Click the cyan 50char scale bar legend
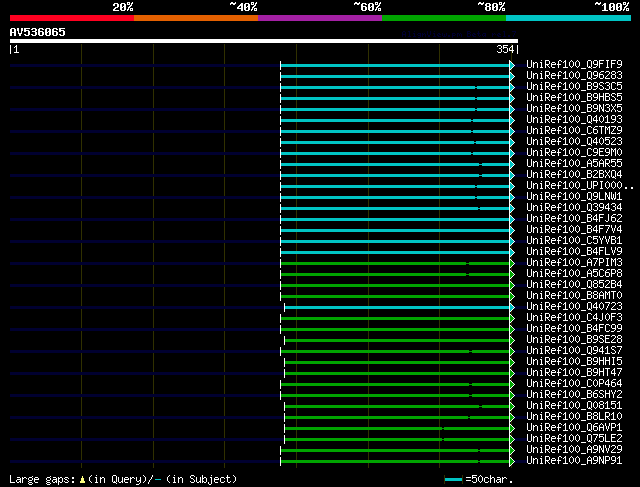This screenshot has width=640, height=487. coord(453,479)
